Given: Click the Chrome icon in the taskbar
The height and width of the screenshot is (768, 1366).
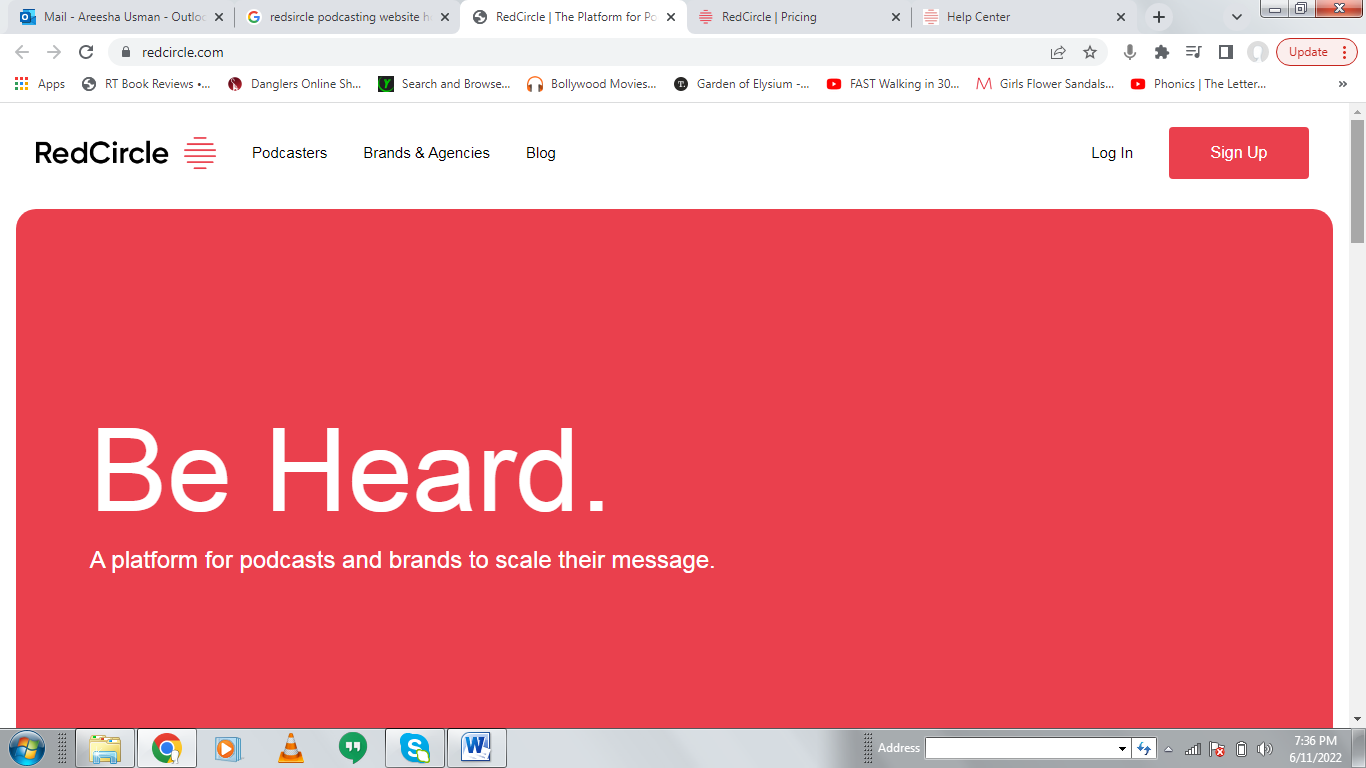Looking at the screenshot, I should coord(167,748).
